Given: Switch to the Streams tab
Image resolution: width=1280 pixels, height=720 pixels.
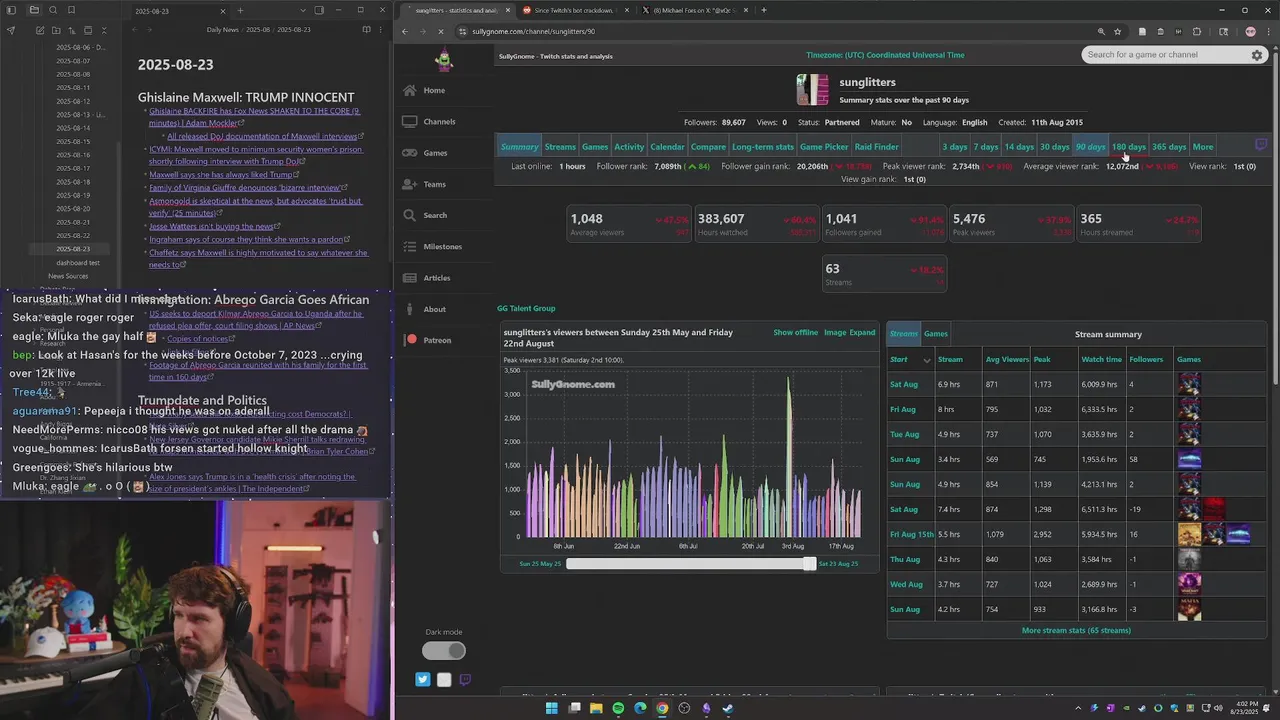Looking at the screenshot, I should click(560, 147).
